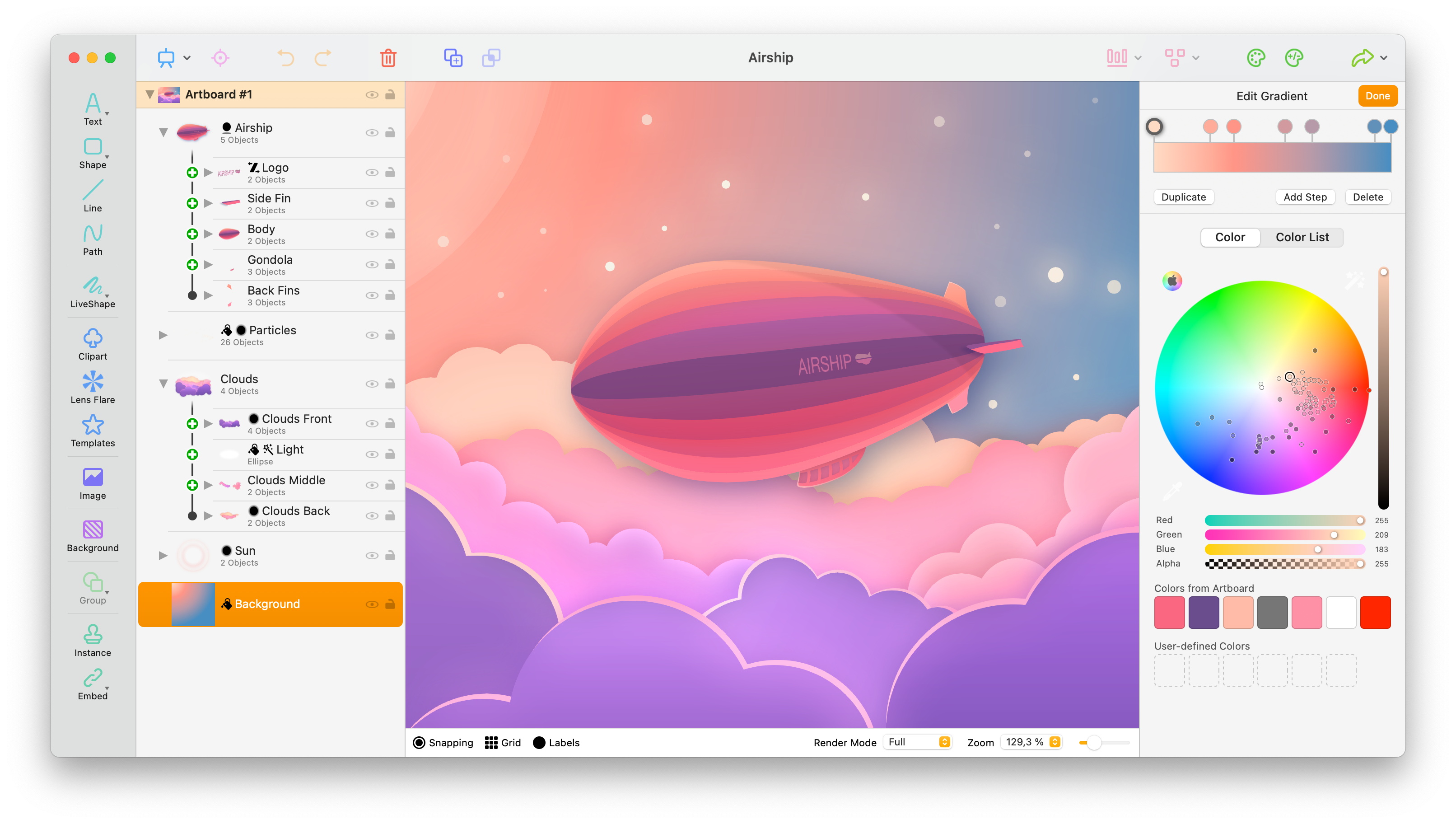Toggle Grid display
Viewport: 1456px width, 824px height.
[503, 743]
